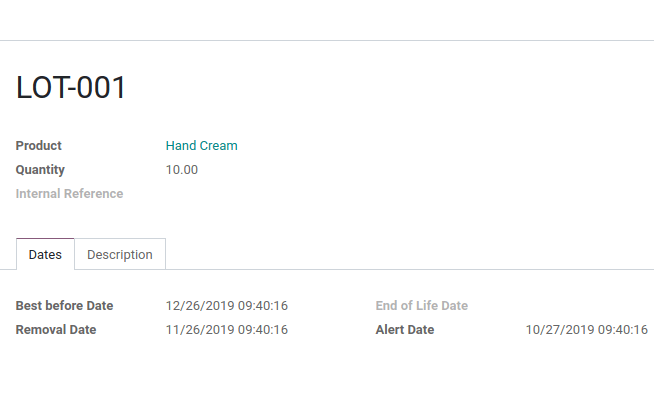This screenshot has width=654, height=399.
Task: Click the Removal Date label
Action: pos(56,330)
